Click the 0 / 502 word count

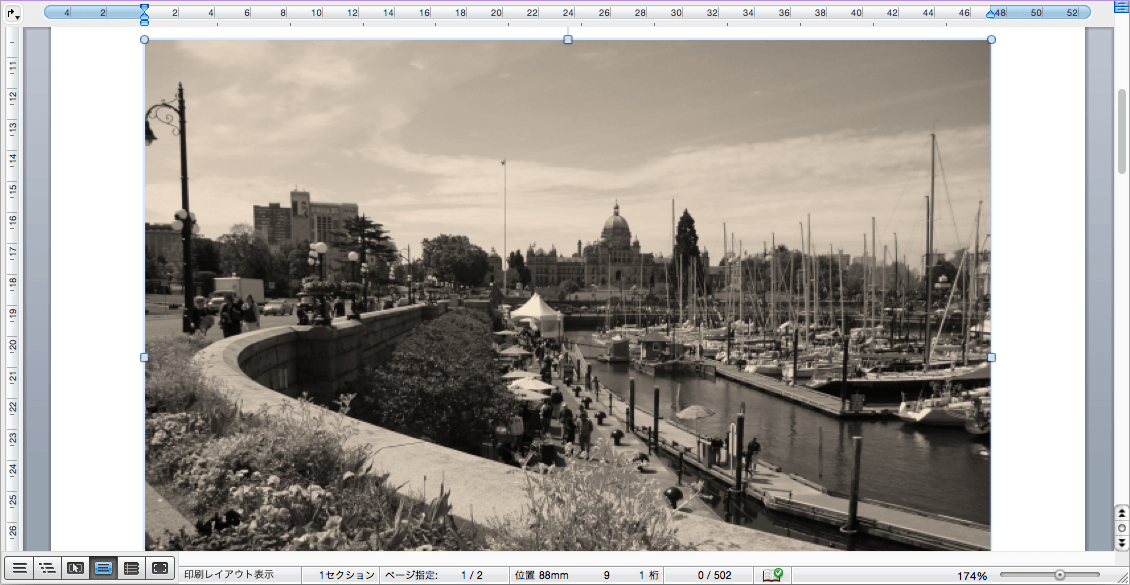tap(714, 576)
